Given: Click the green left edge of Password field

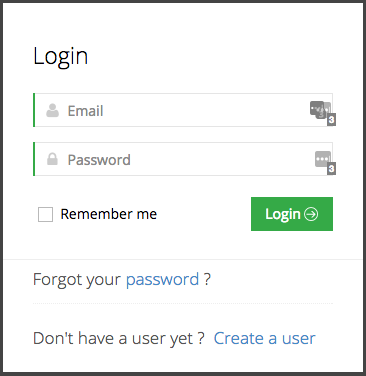Looking at the screenshot, I should (x=34, y=159).
